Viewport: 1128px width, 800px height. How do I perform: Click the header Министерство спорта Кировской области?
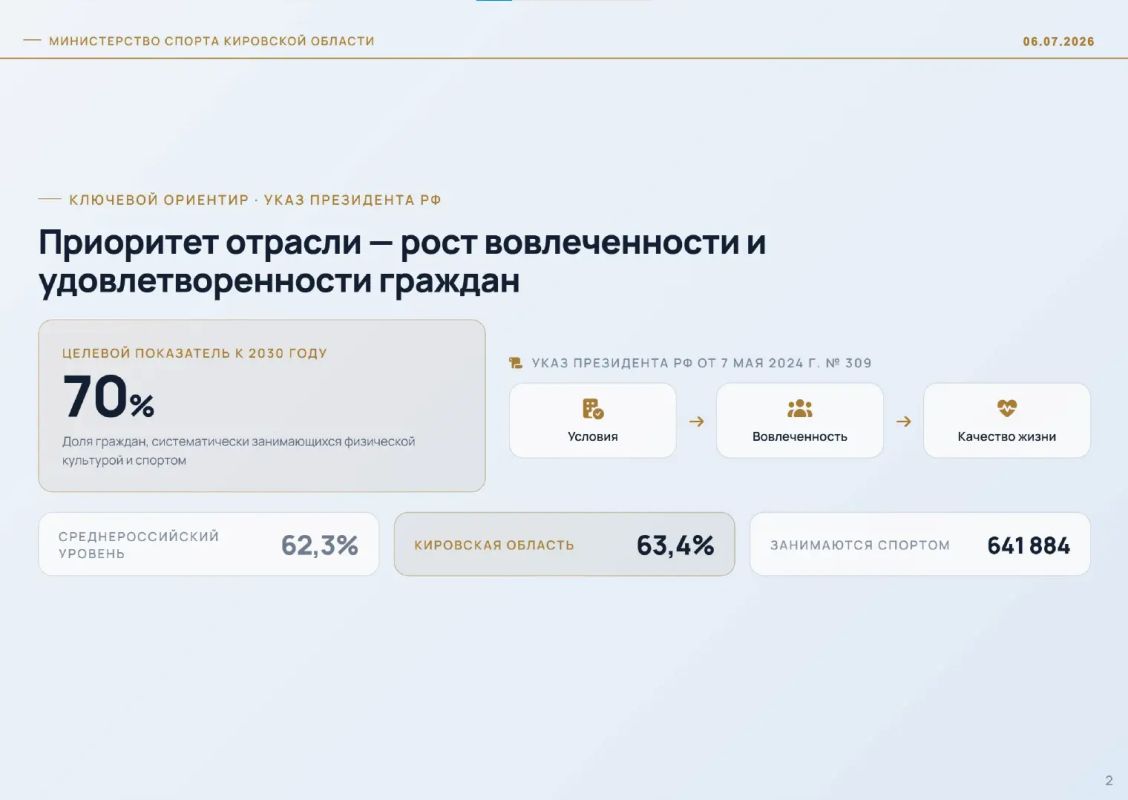[x=212, y=41]
